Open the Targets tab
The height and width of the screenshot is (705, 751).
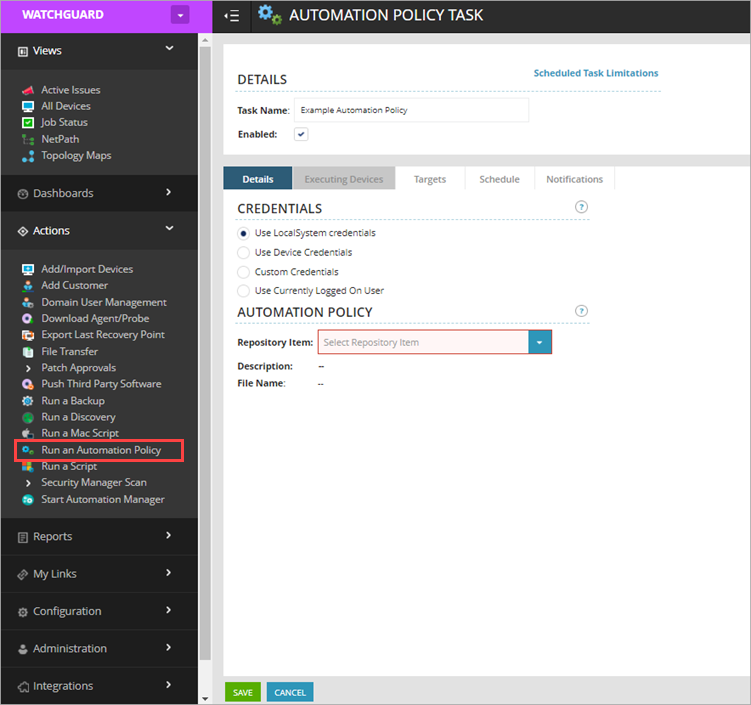pos(430,179)
